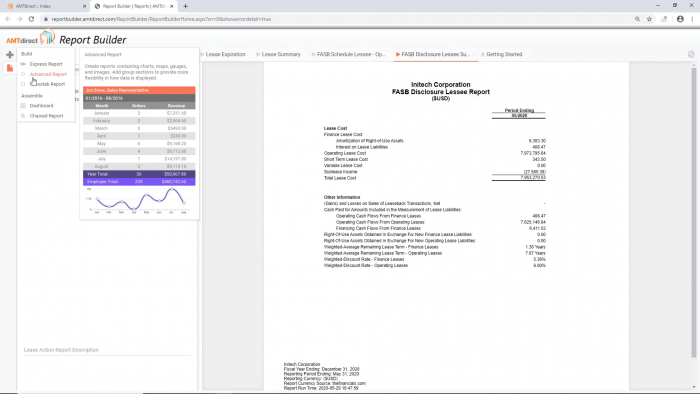The height and width of the screenshot is (394, 700).
Task: Bookmark this page with the star icon
Action: click(650, 19)
